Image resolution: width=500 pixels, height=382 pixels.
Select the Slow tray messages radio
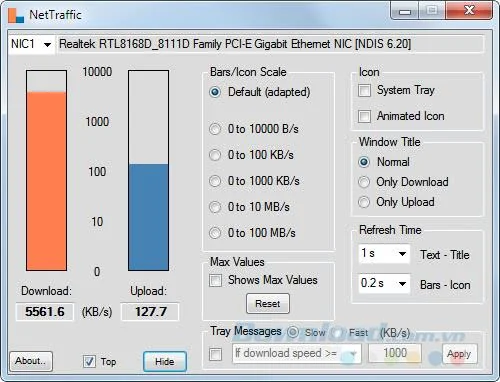(293, 332)
